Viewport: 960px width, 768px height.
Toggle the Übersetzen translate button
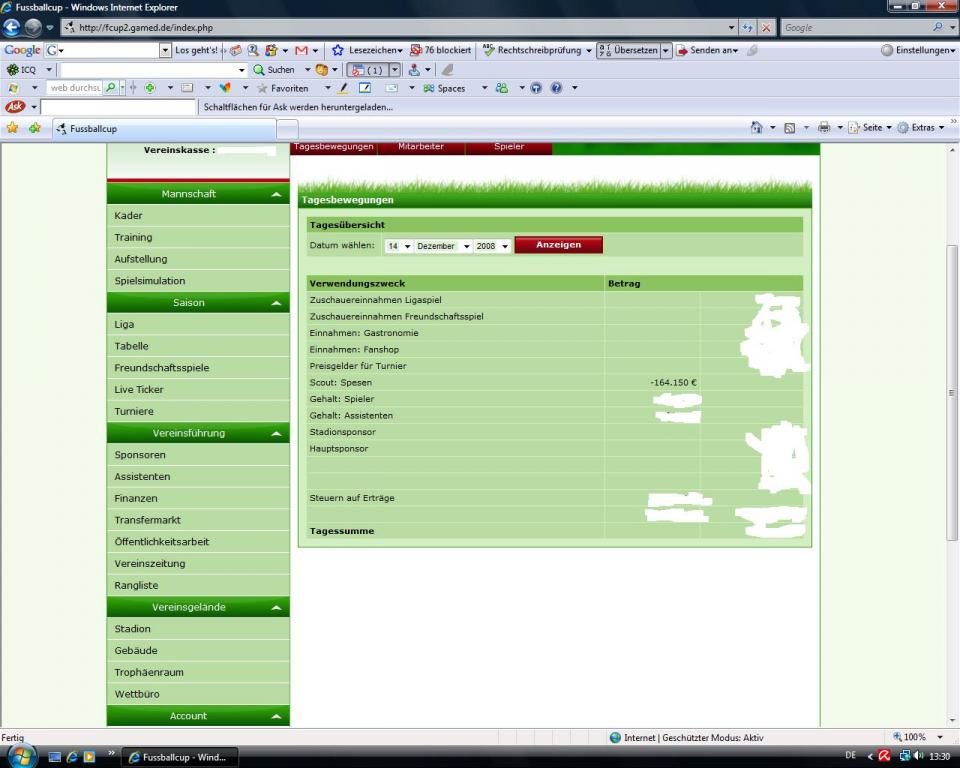point(629,50)
